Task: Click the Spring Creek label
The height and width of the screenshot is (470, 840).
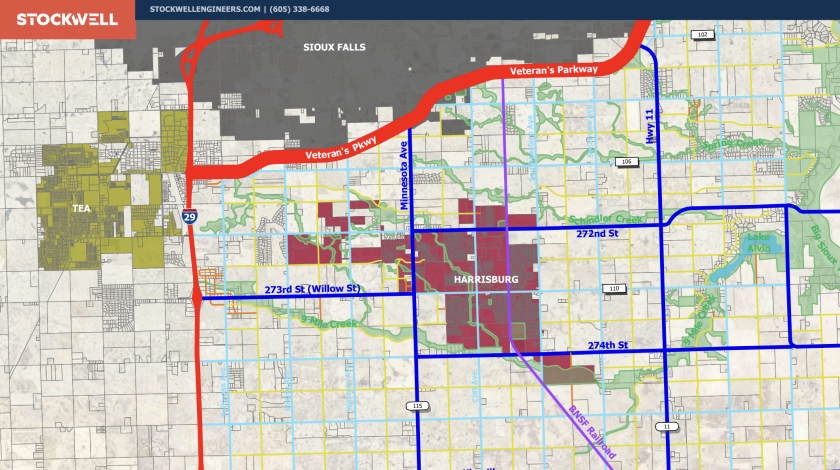Action: click(733, 145)
